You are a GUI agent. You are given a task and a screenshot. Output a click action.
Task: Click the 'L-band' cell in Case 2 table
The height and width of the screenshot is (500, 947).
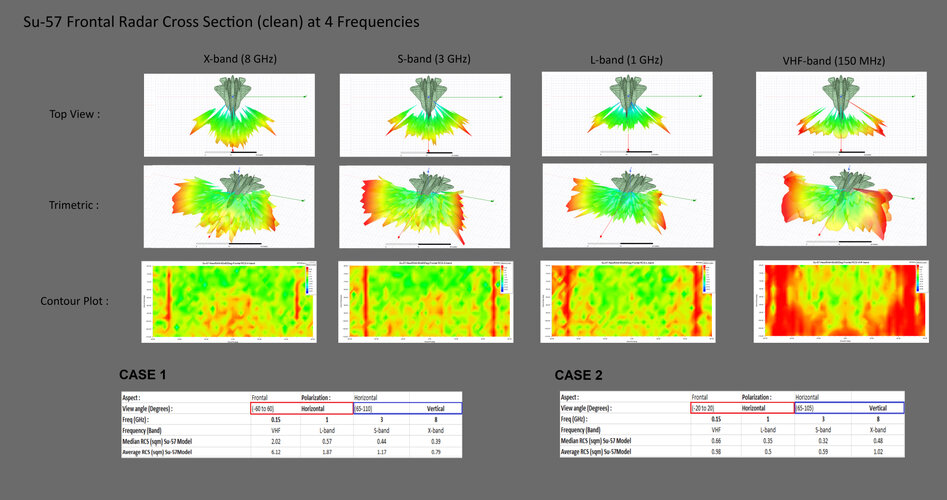tap(768, 430)
